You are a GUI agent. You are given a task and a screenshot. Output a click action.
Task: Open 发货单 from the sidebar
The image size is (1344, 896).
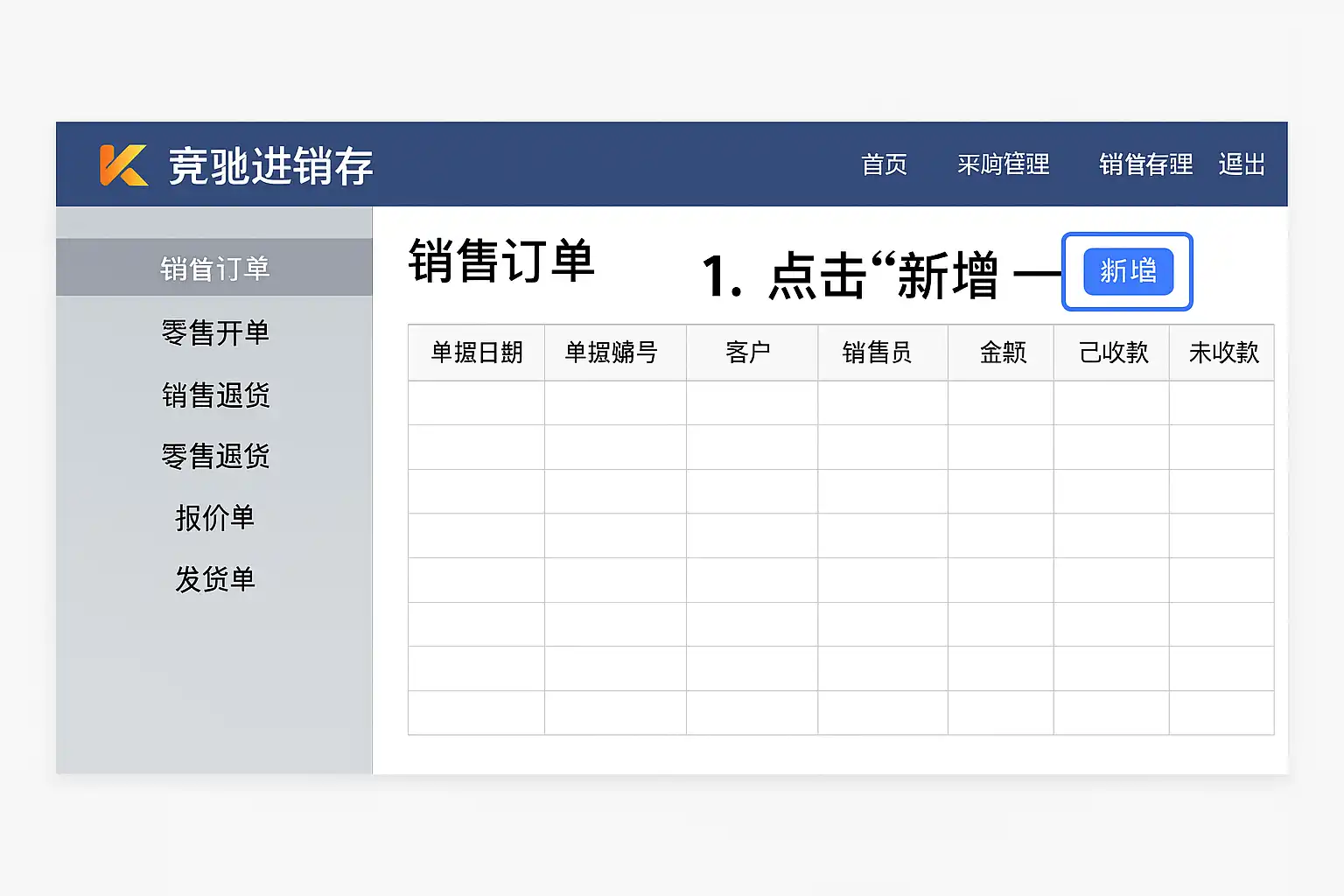tap(214, 579)
